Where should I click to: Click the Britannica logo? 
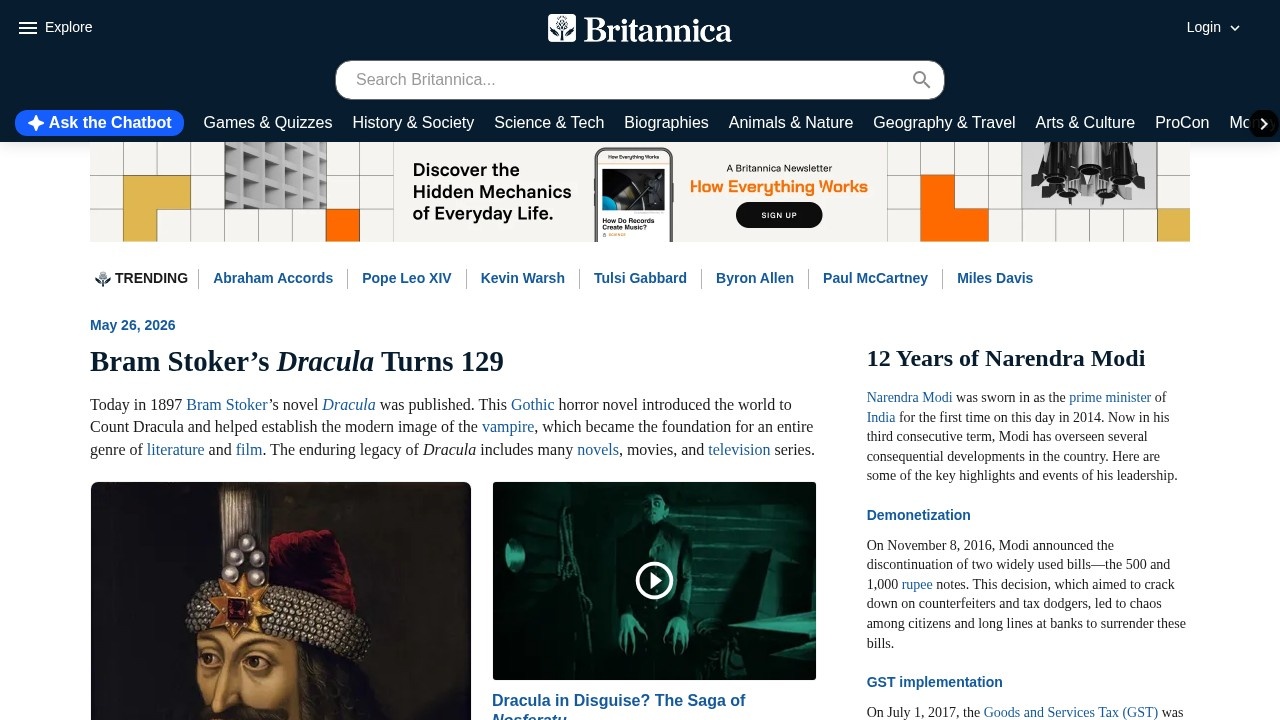point(640,29)
